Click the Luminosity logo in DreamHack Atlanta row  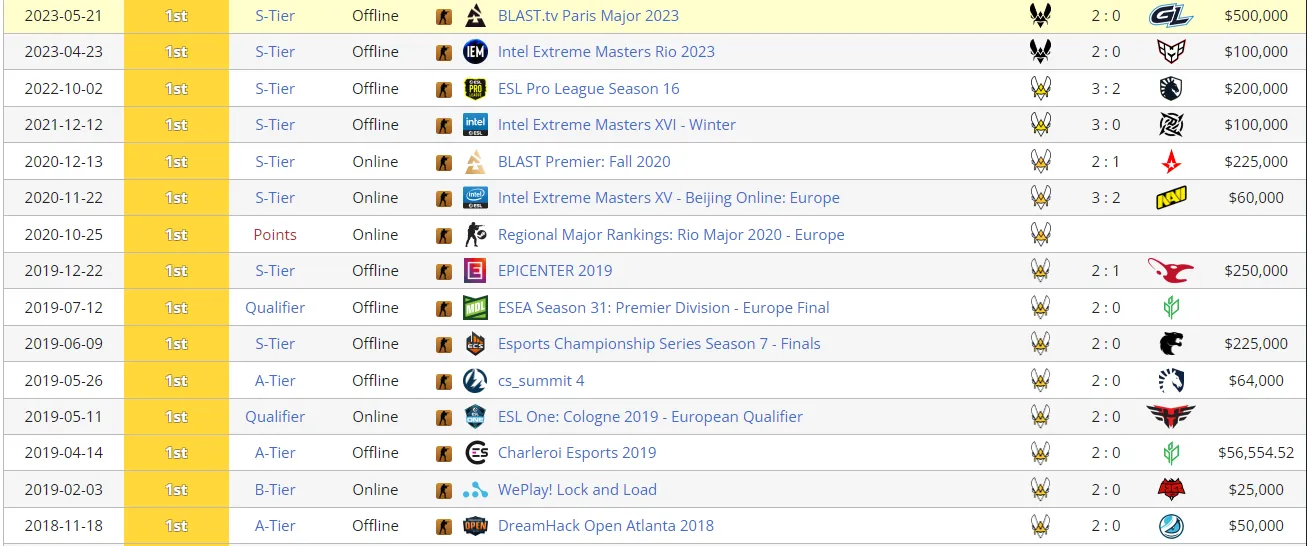pos(1171,526)
